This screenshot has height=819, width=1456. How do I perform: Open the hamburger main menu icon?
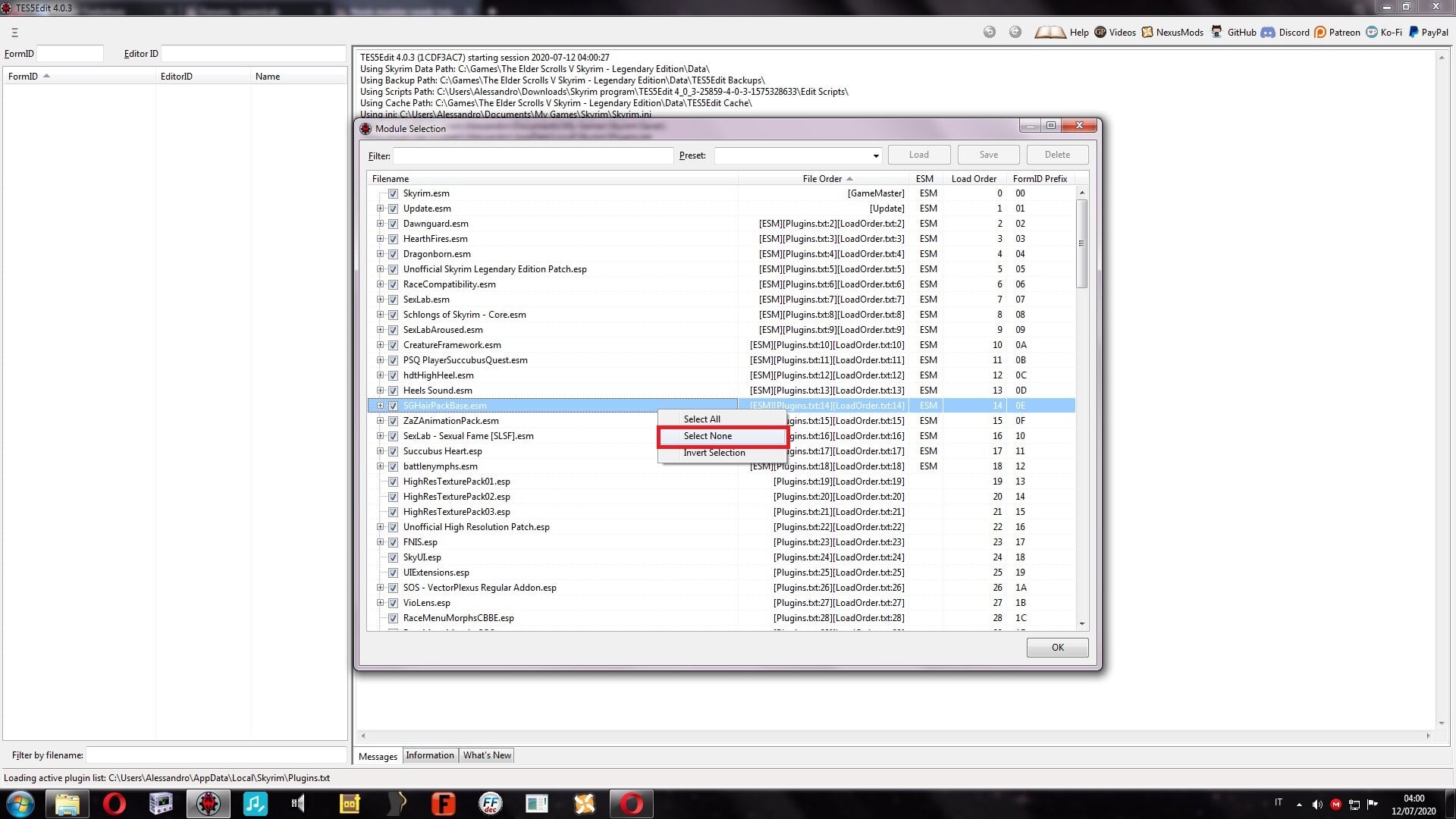(14, 33)
